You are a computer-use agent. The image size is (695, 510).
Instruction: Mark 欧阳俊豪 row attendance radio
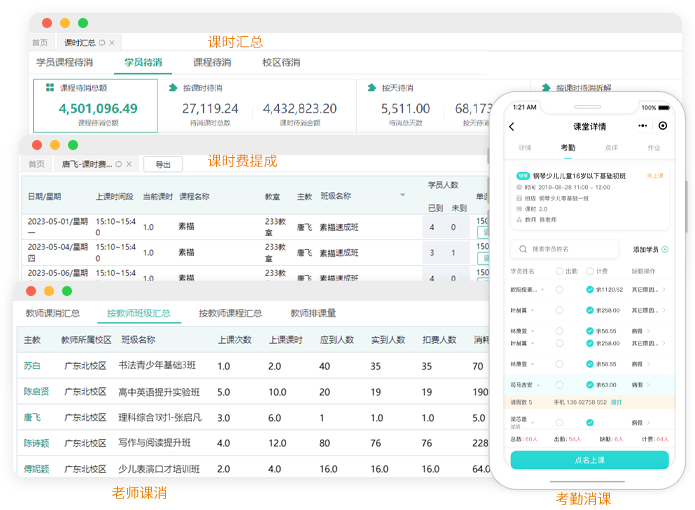[x=559, y=289]
